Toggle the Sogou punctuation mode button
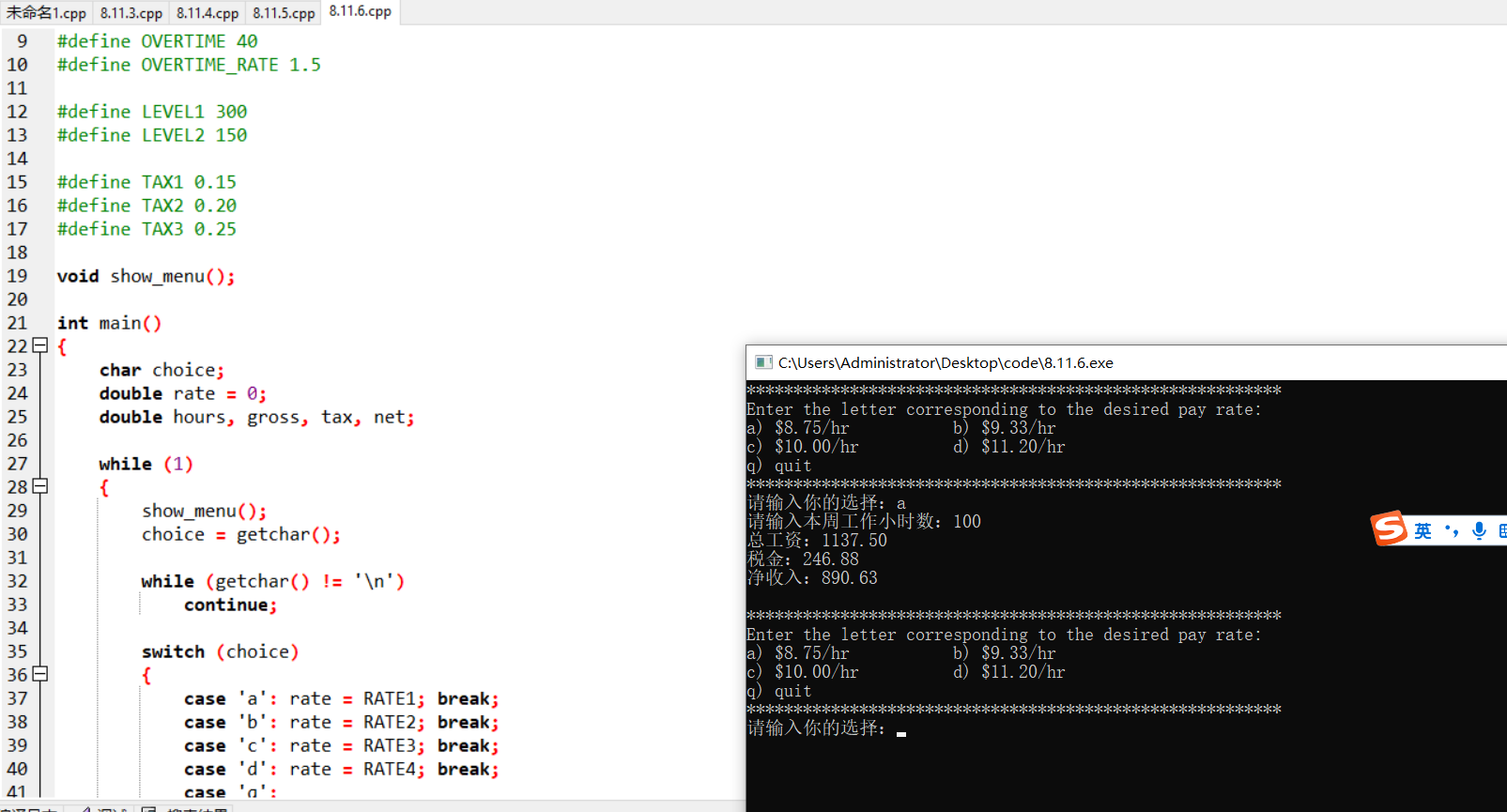The height and width of the screenshot is (812, 1507). tap(1452, 530)
